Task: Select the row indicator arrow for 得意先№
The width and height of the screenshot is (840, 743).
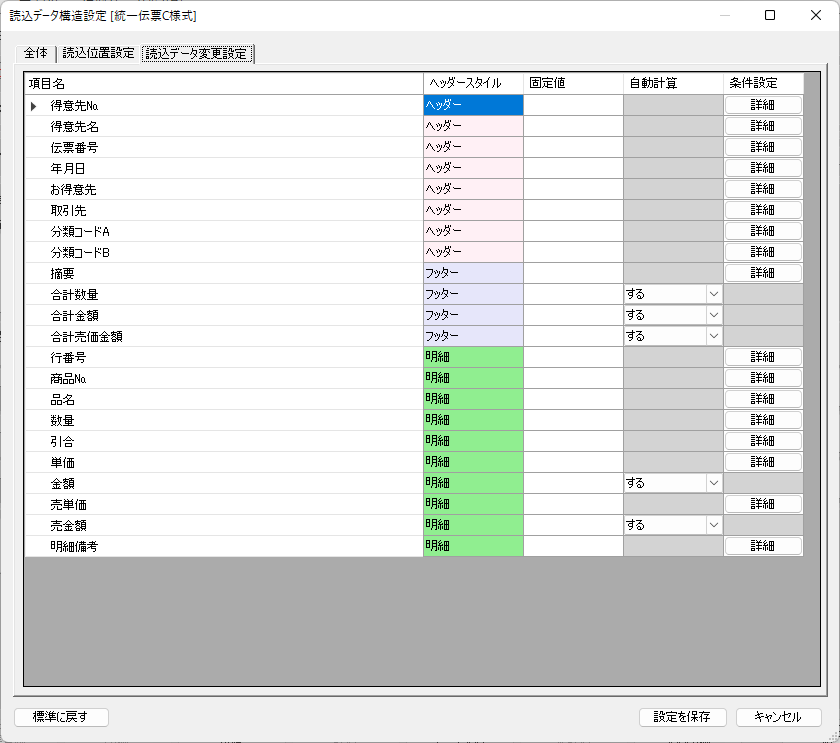Action: [34, 106]
